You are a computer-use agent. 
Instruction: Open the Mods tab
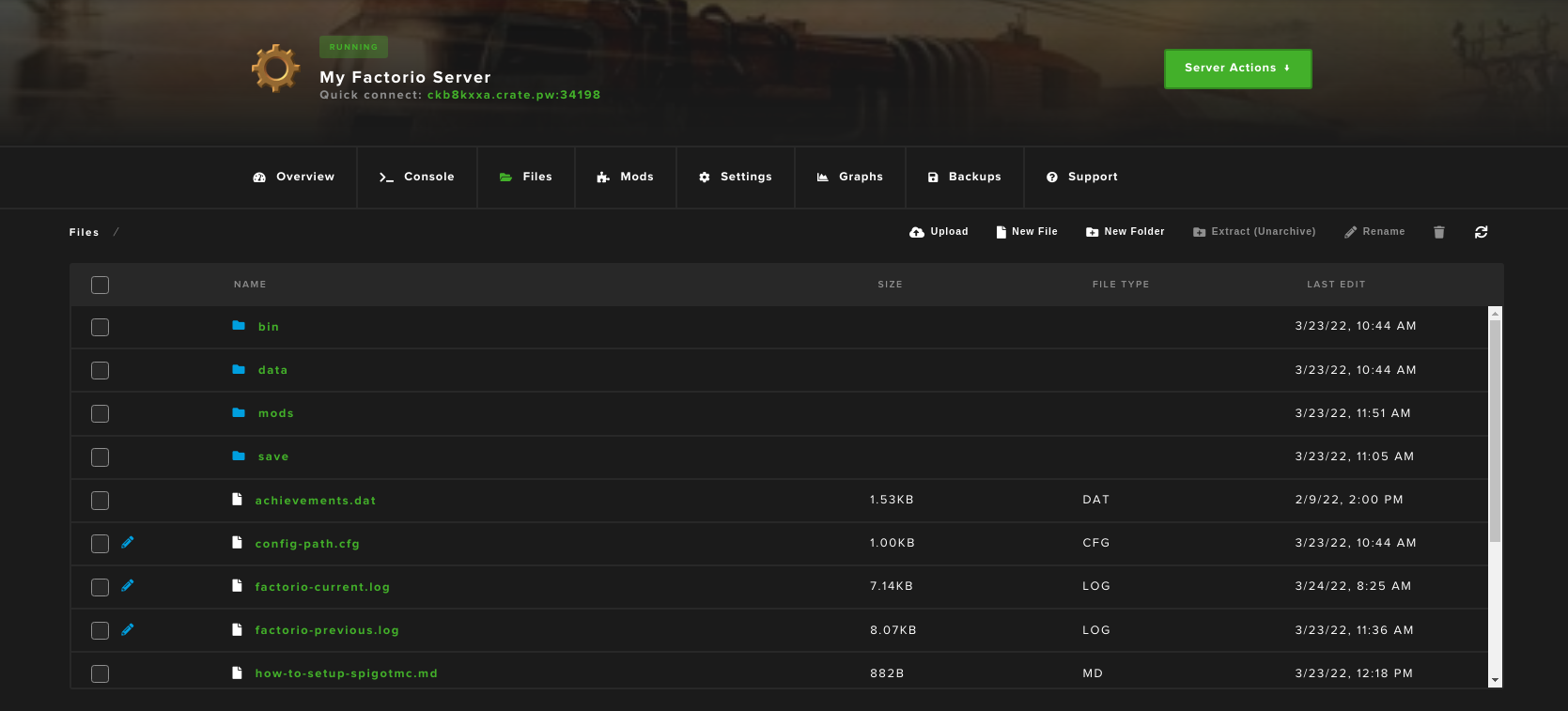626,177
